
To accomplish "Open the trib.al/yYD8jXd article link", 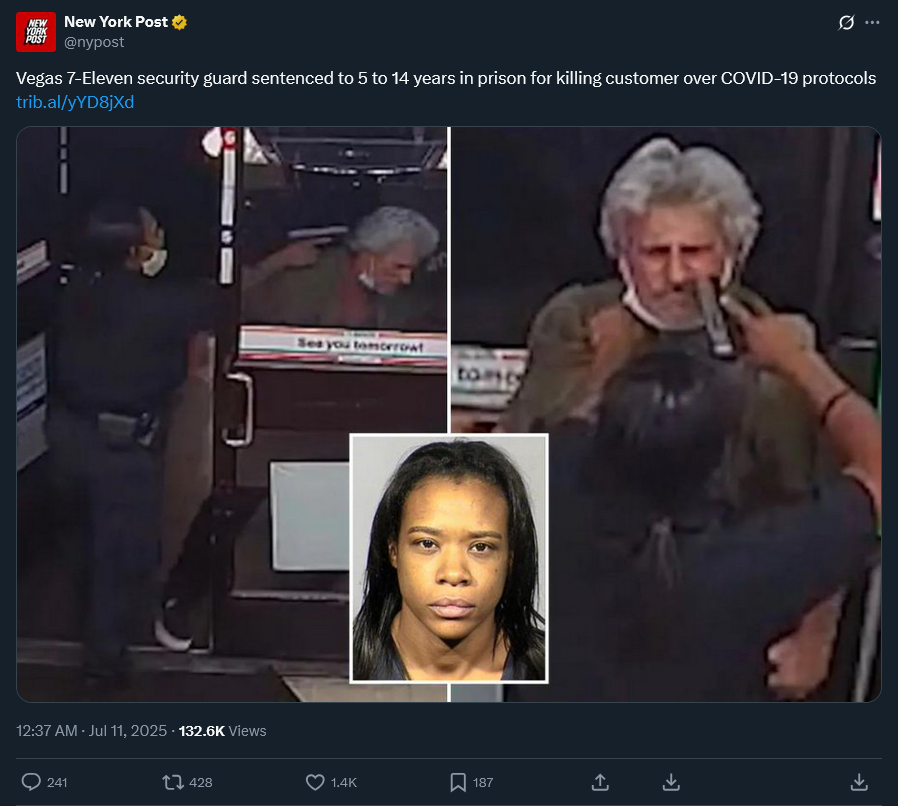I will [75, 102].
